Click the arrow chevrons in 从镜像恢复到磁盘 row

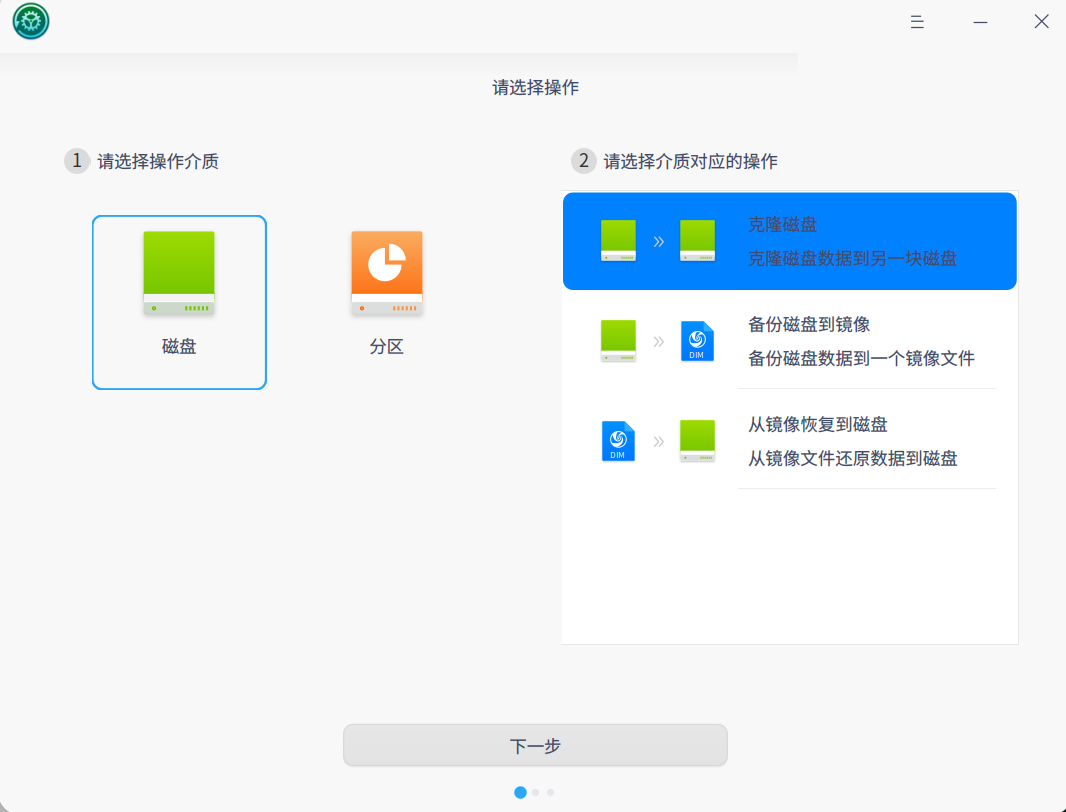click(x=658, y=441)
